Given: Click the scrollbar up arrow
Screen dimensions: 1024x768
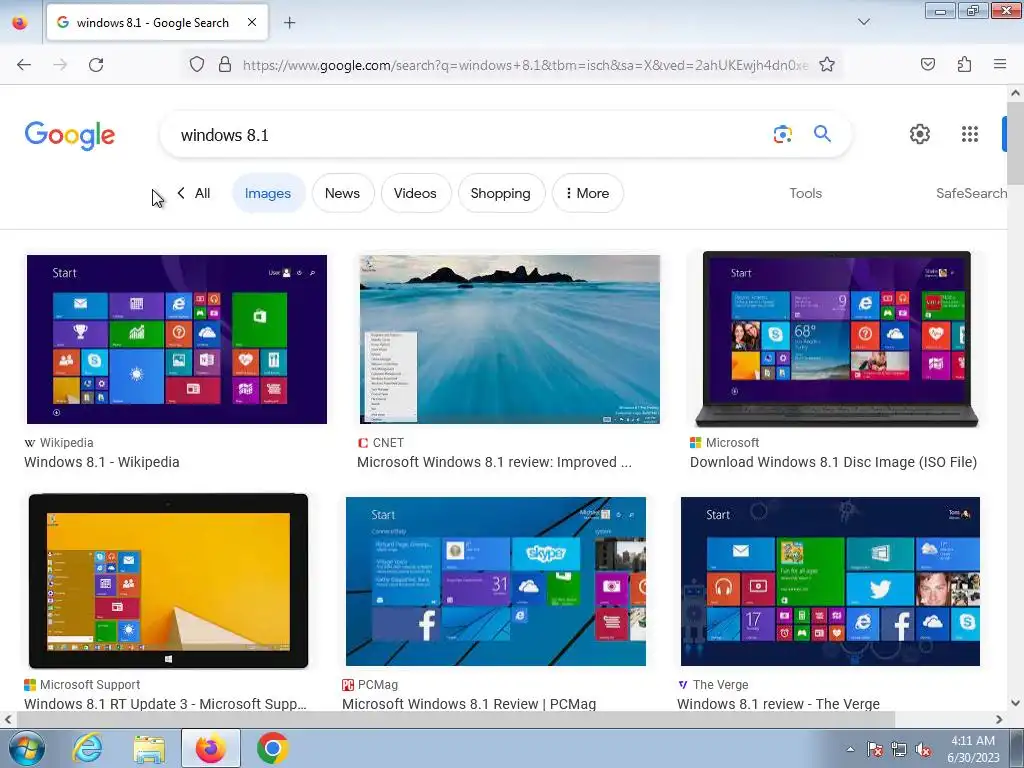Looking at the screenshot, I should coord(1016,93).
